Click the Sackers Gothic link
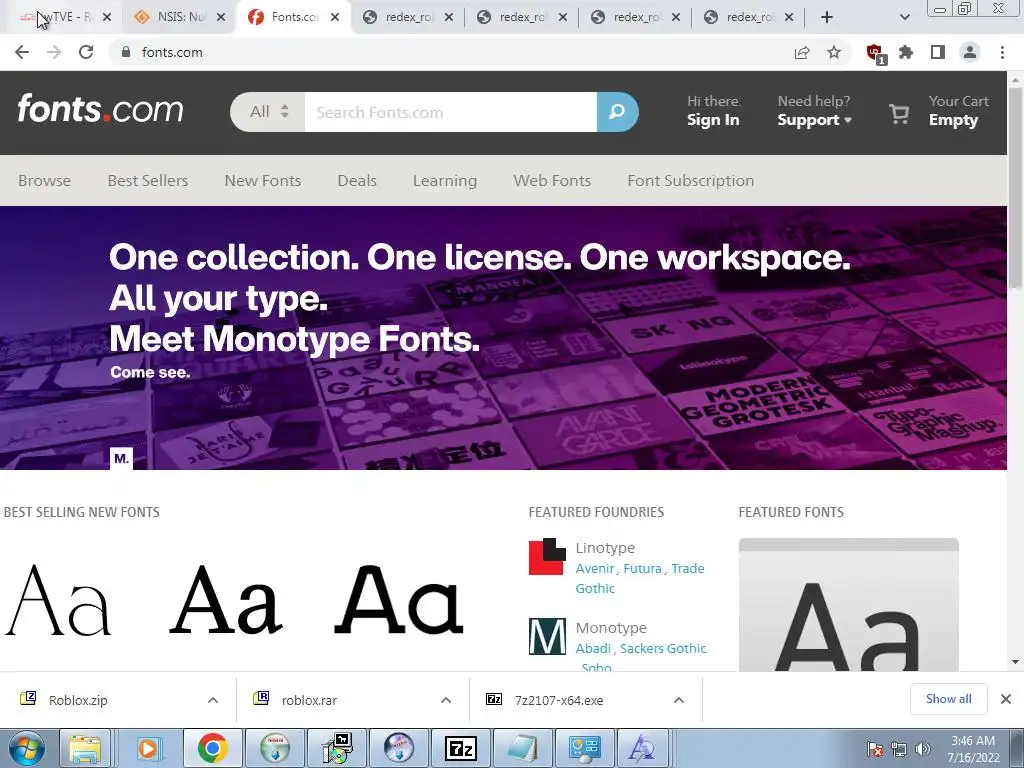The width and height of the screenshot is (1024, 768). coord(663,648)
